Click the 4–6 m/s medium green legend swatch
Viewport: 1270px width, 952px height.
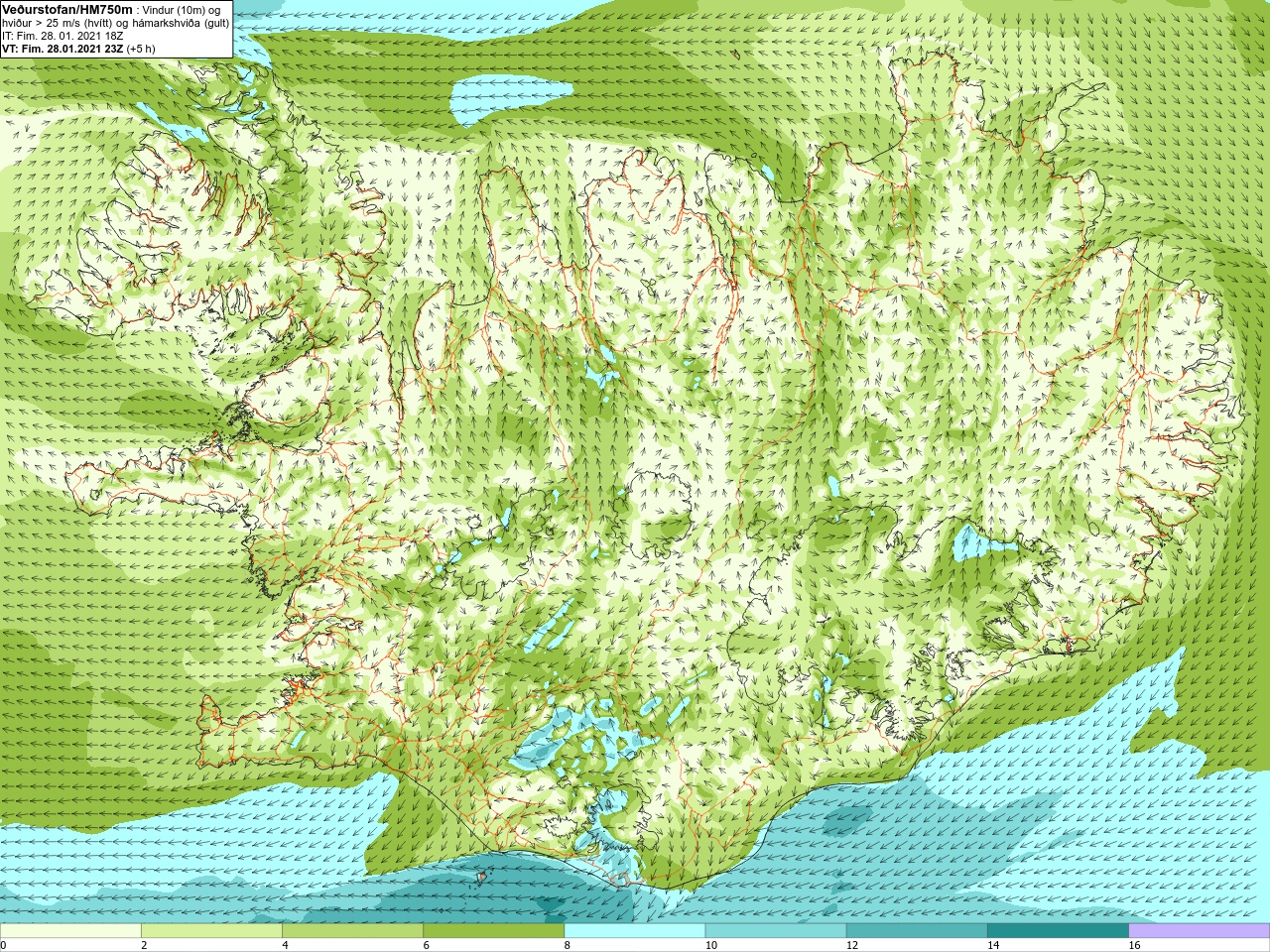pyautogui.click(x=352, y=931)
